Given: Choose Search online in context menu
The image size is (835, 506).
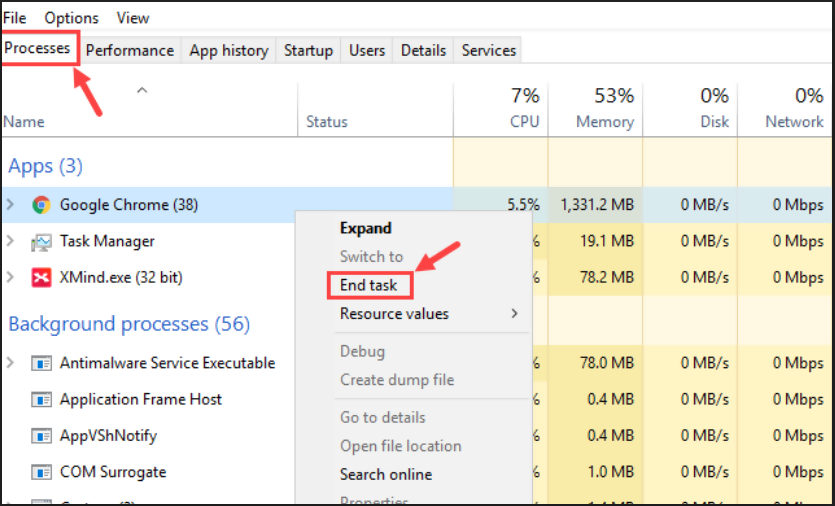Looking at the screenshot, I should (386, 474).
